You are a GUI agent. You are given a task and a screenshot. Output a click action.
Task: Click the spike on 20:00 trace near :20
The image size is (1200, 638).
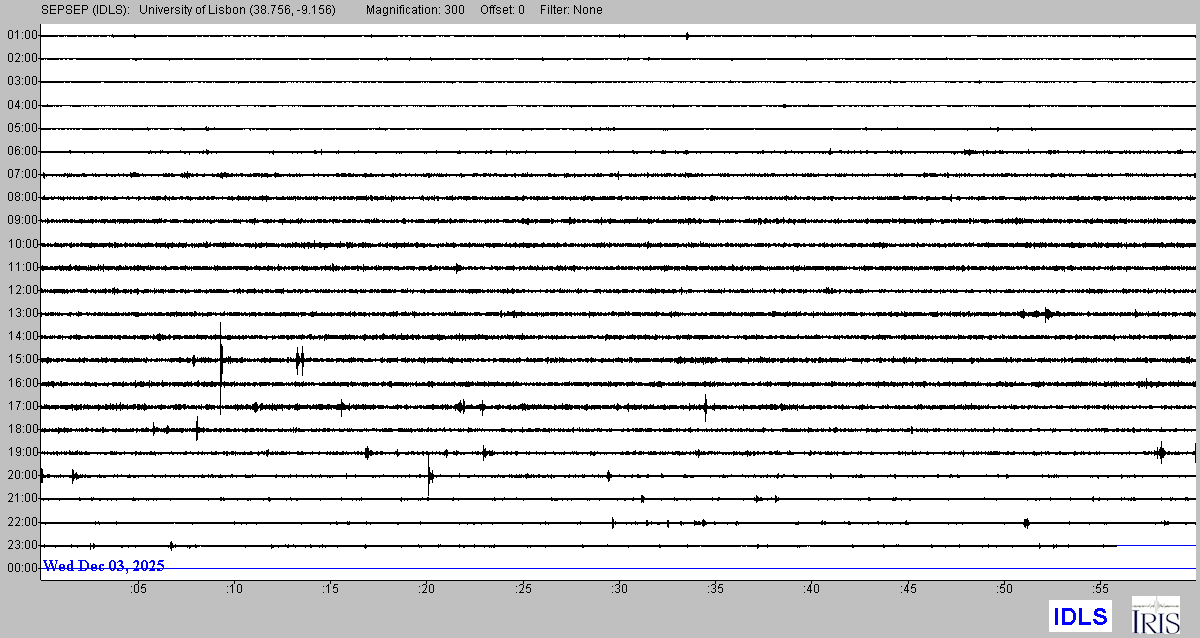429,477
